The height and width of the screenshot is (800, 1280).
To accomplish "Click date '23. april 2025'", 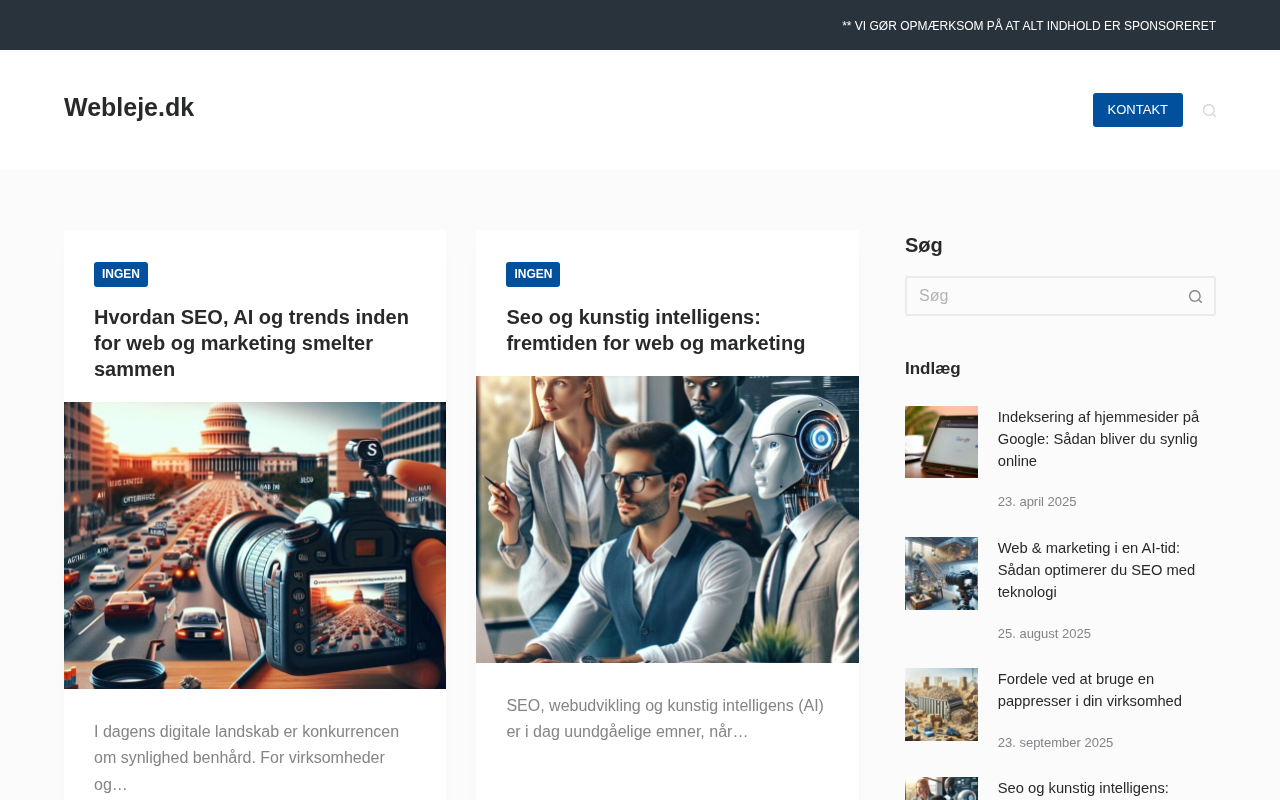I will (x=1037, y=502).
